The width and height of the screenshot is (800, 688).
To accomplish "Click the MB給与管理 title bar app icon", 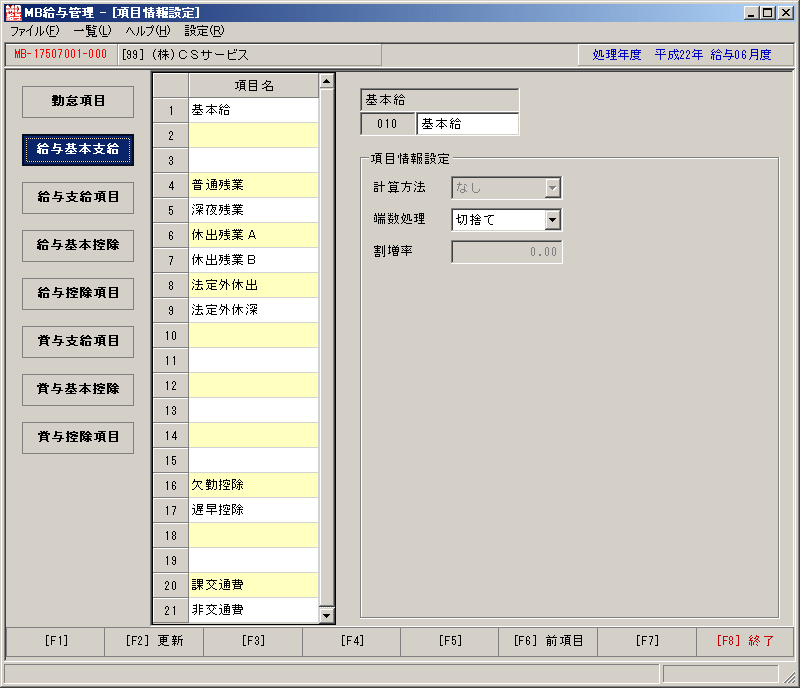I will click(13, 12).
